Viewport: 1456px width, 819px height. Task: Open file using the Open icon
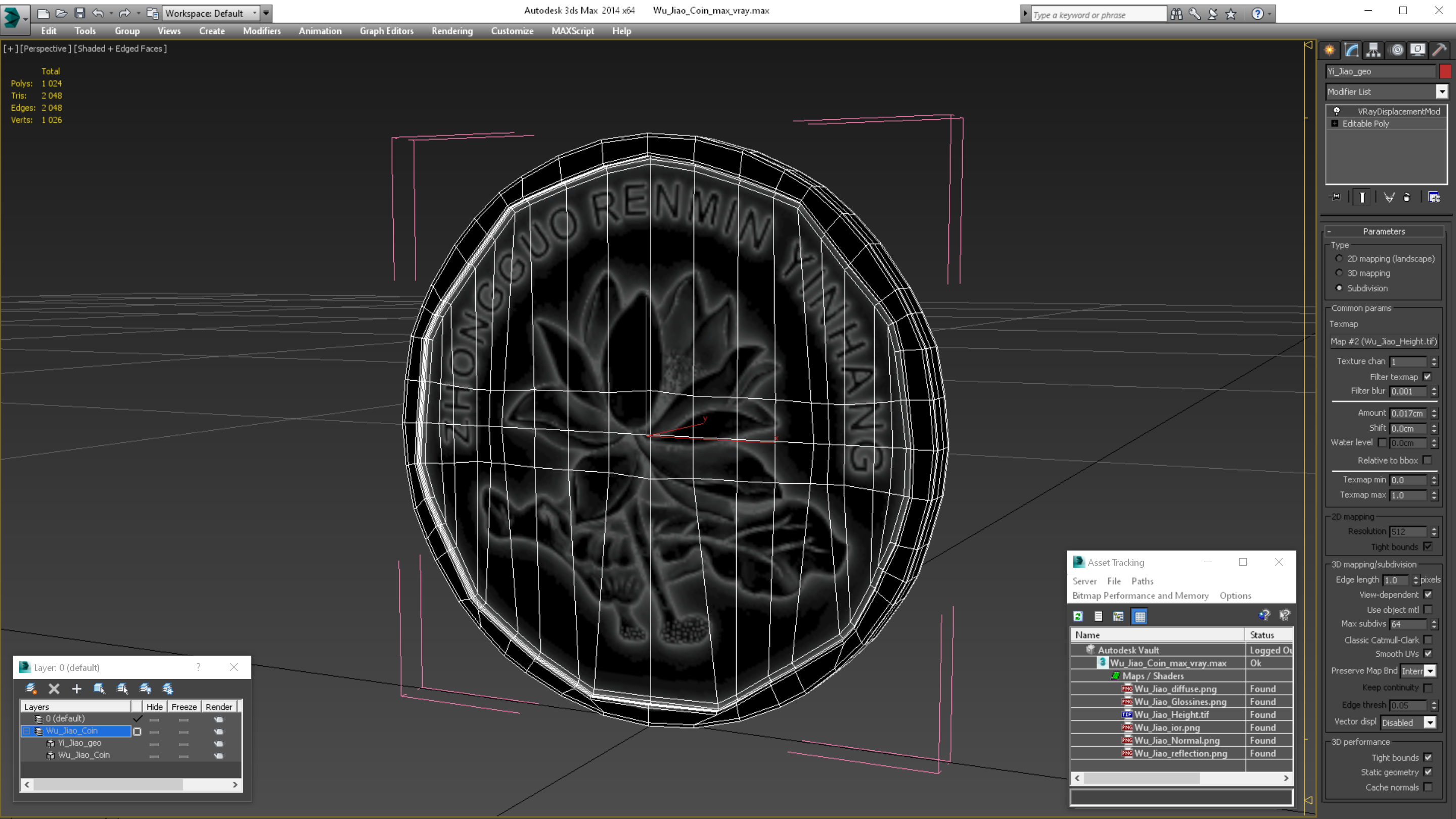61,13
